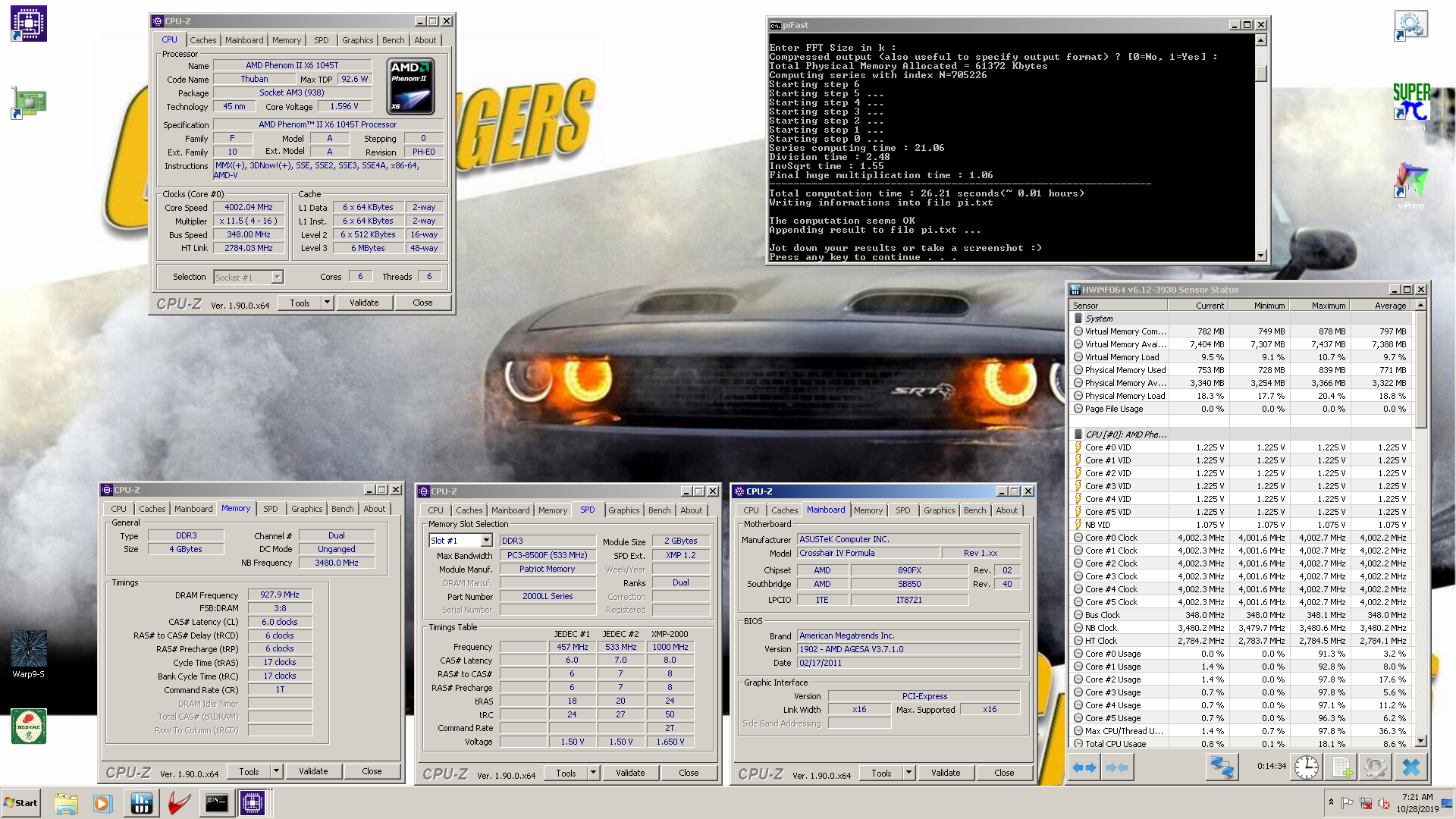1456x819 pixels.
Task: Select the About tab in the SPD CPU-Z window
Action: point(691,510)
